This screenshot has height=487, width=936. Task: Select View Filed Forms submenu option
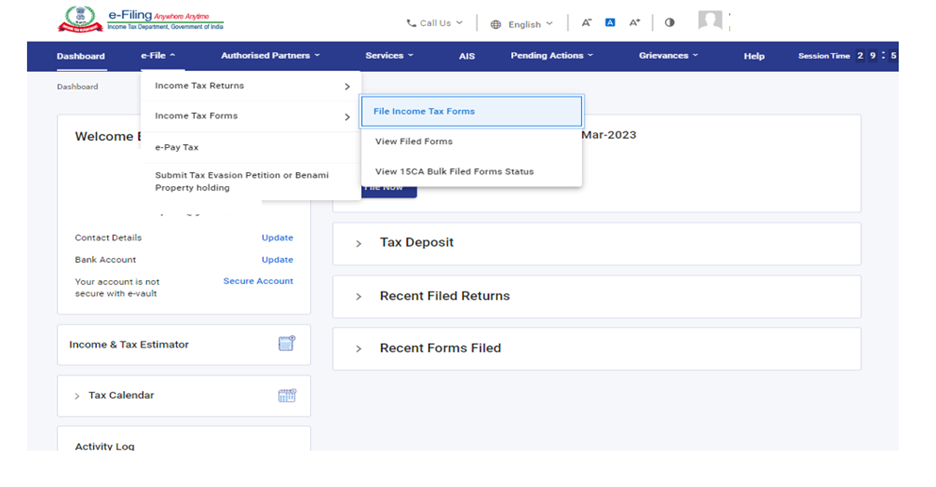tap(414, 141)
